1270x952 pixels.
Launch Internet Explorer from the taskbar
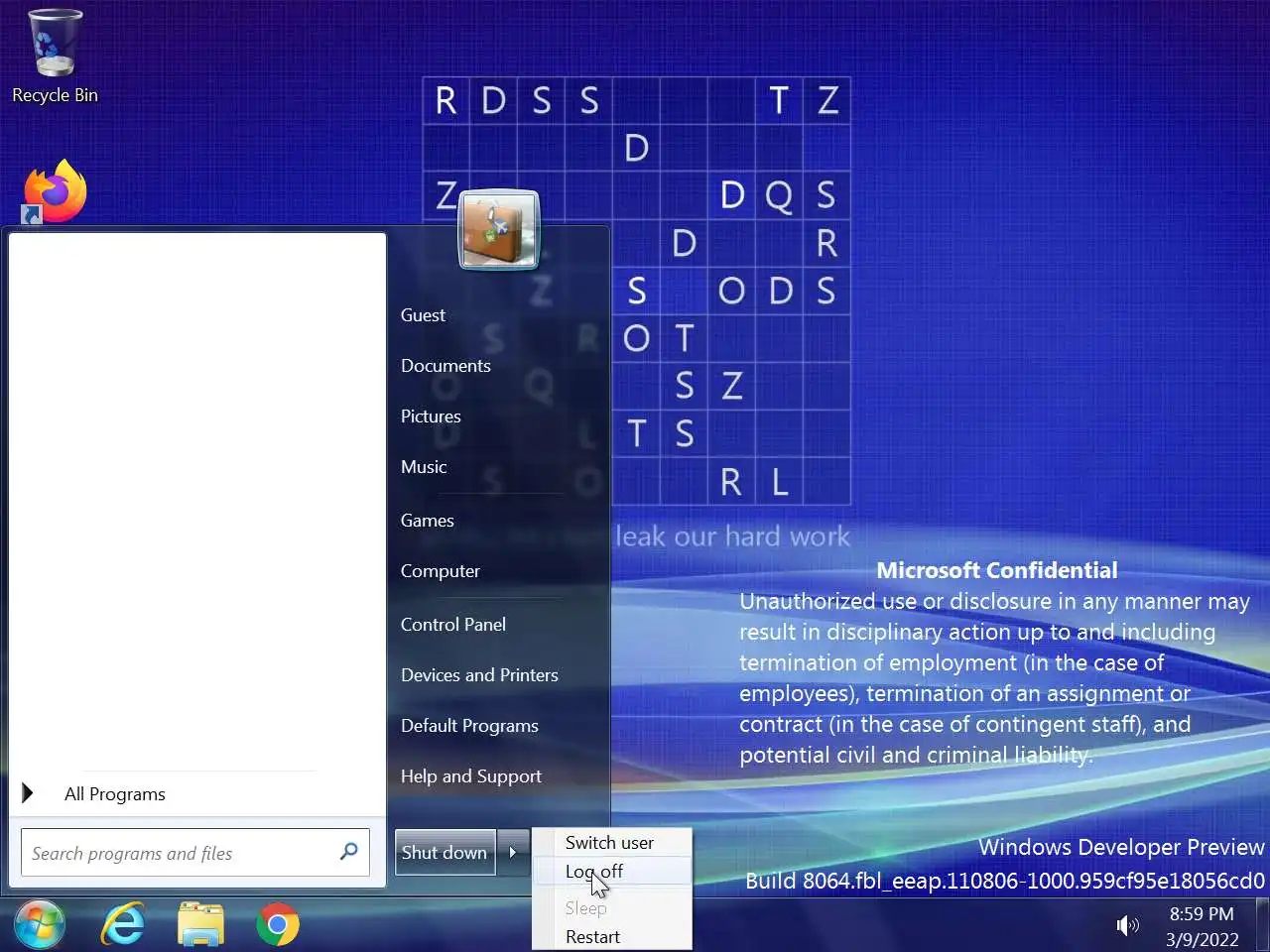(123, 924)
